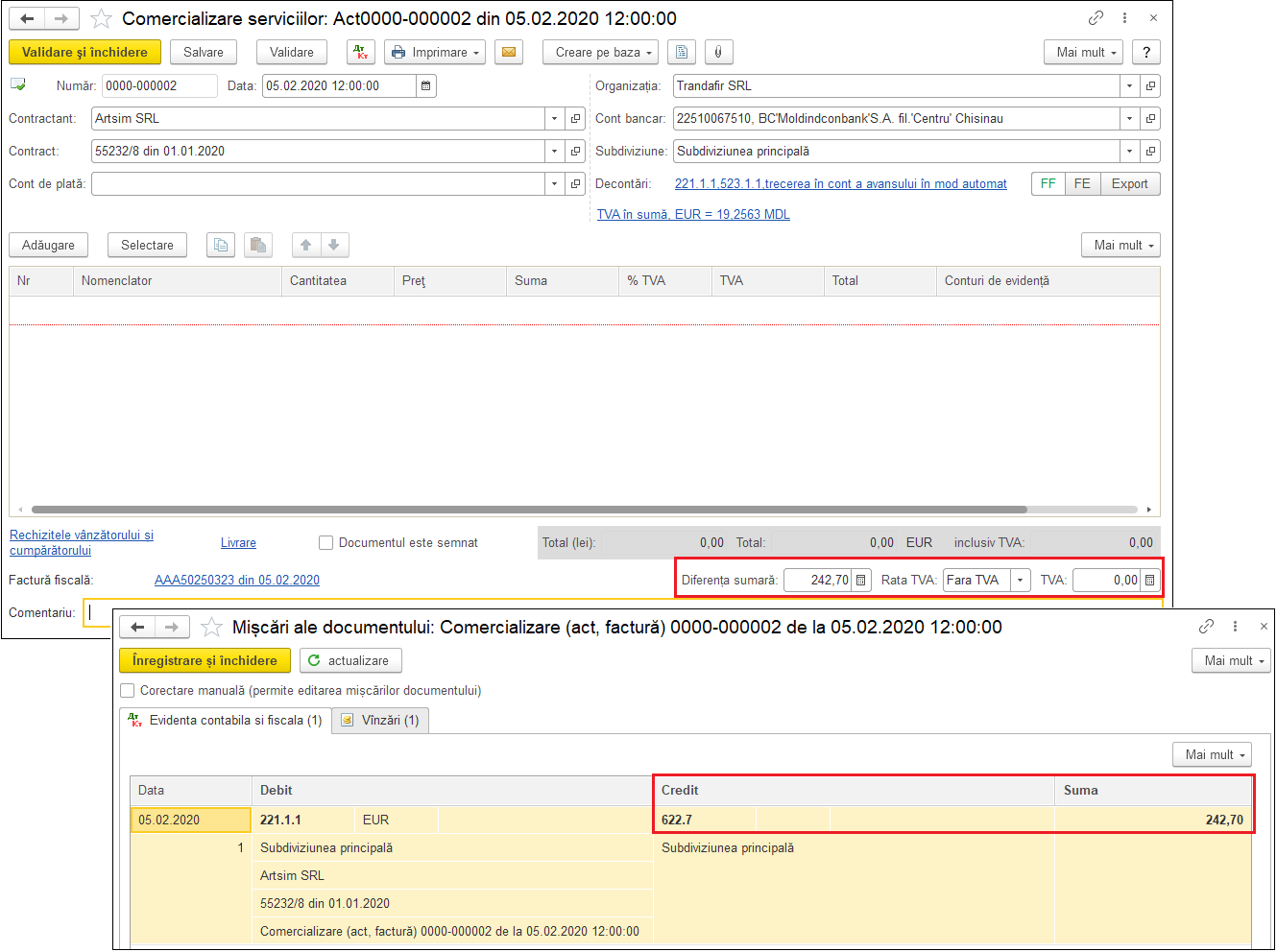
Task: Click calculator icon in Diferența sumară field
Action: pyautogui.click(x=861, y=581)
